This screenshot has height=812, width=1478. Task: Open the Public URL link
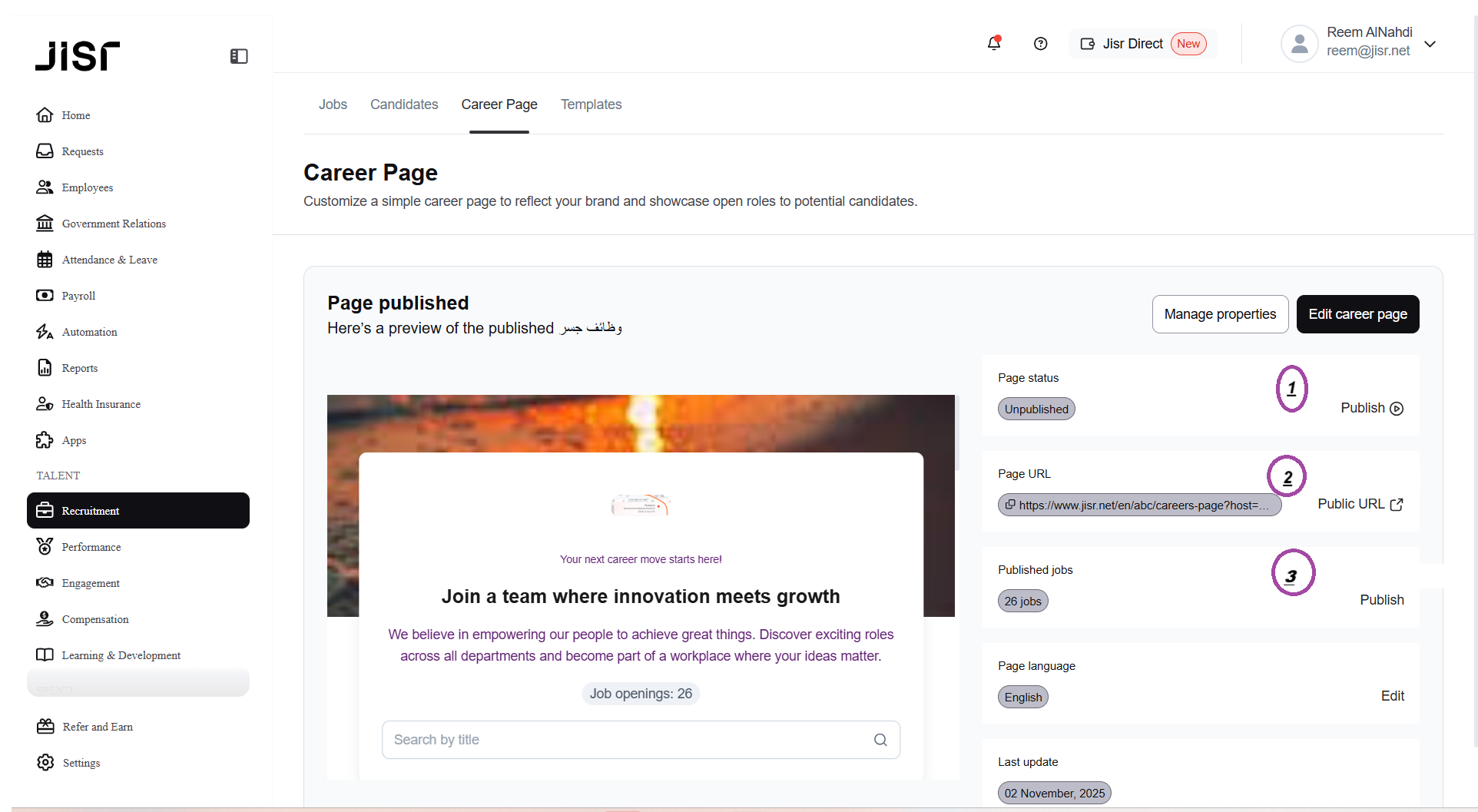point(1360,504)
